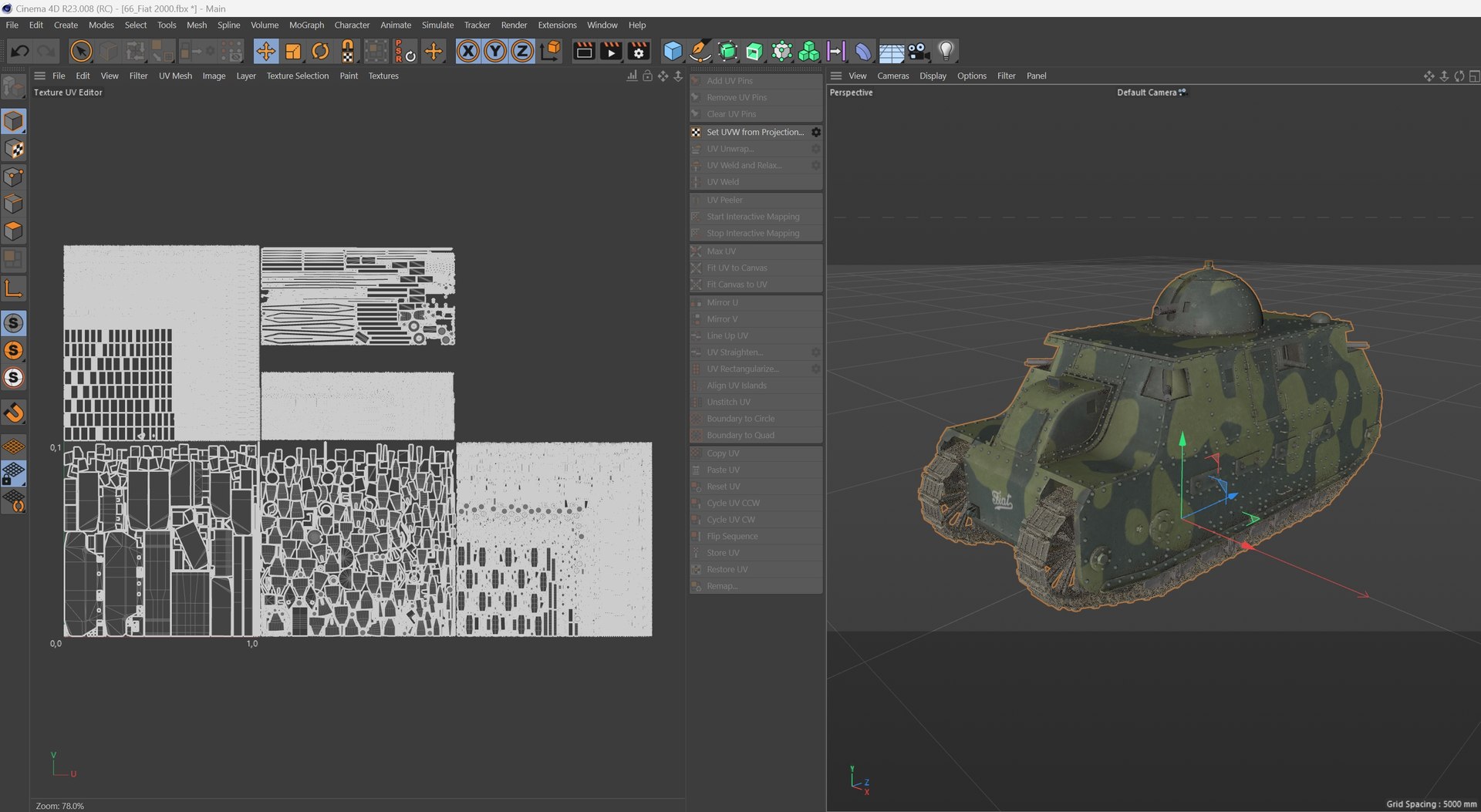Click the Flip Sequence command
1481x812 pixels.
(756, 536)
